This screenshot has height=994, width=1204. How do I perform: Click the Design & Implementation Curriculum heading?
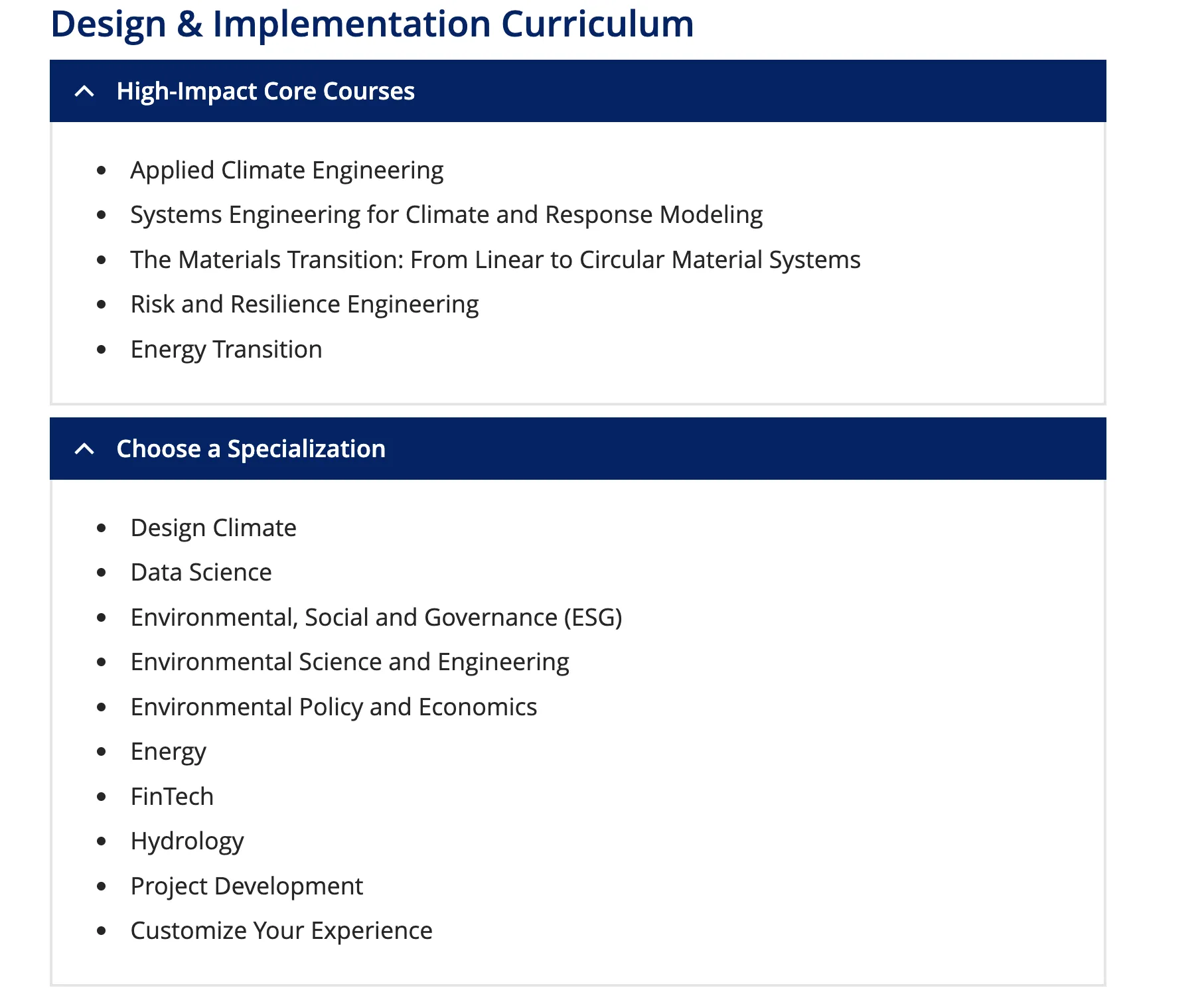(372, 24)
